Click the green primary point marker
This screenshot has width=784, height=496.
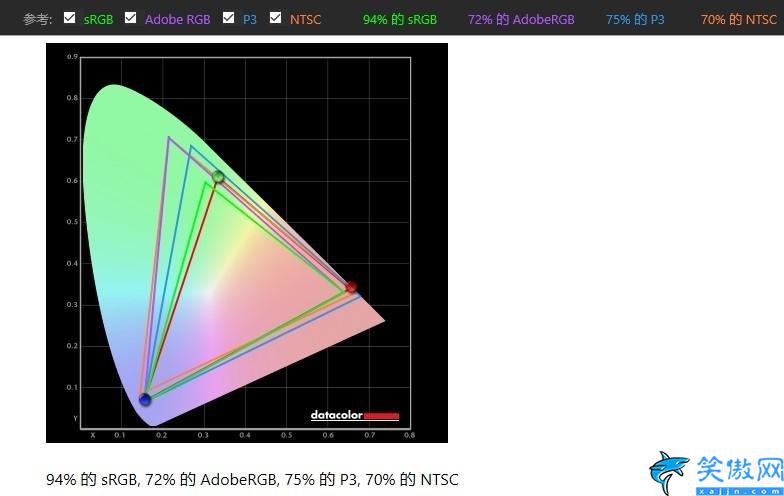tap(218, 176)
